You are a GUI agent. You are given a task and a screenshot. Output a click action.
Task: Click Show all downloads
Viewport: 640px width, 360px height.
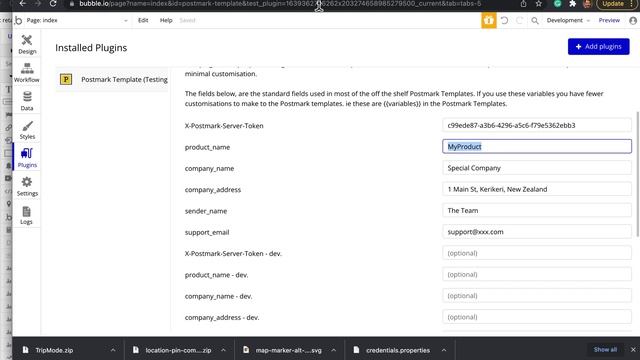pos(605,349)
